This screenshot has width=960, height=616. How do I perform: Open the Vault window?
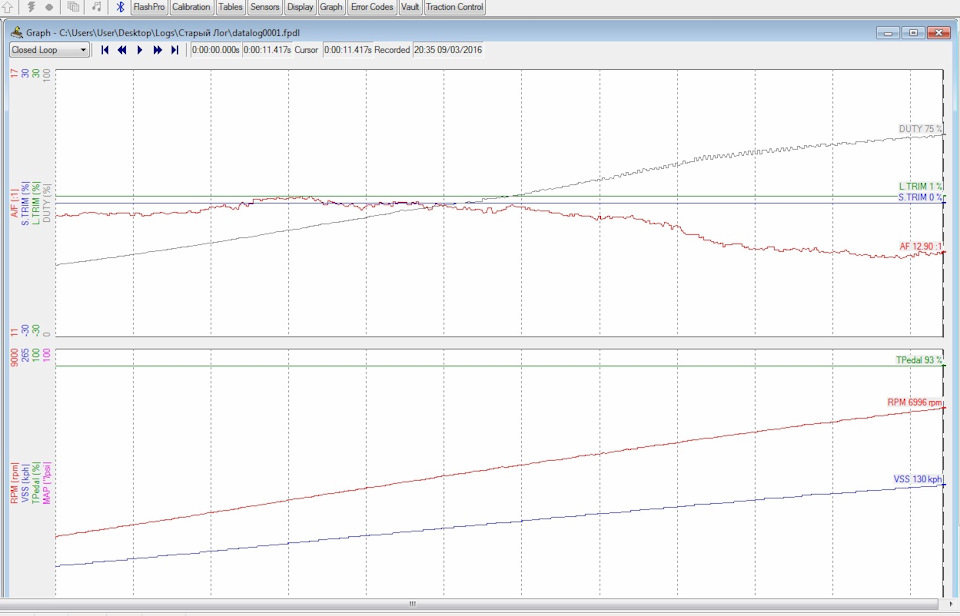[x=410, y=7]
